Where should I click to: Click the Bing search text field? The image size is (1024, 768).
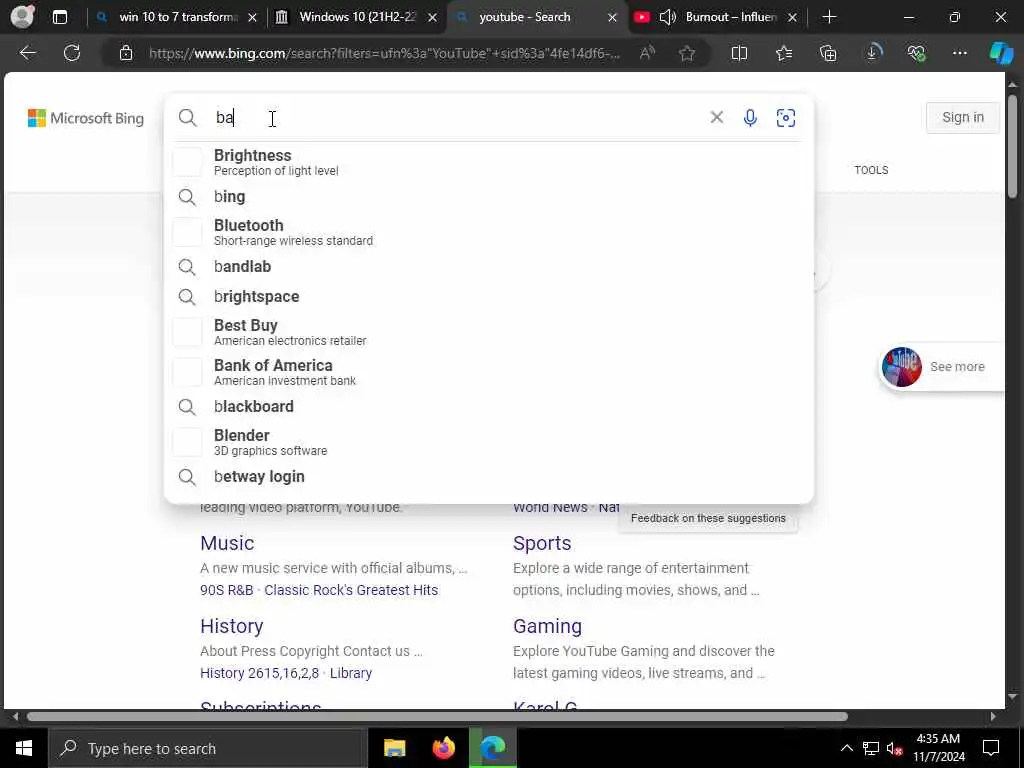coord(457,118)
